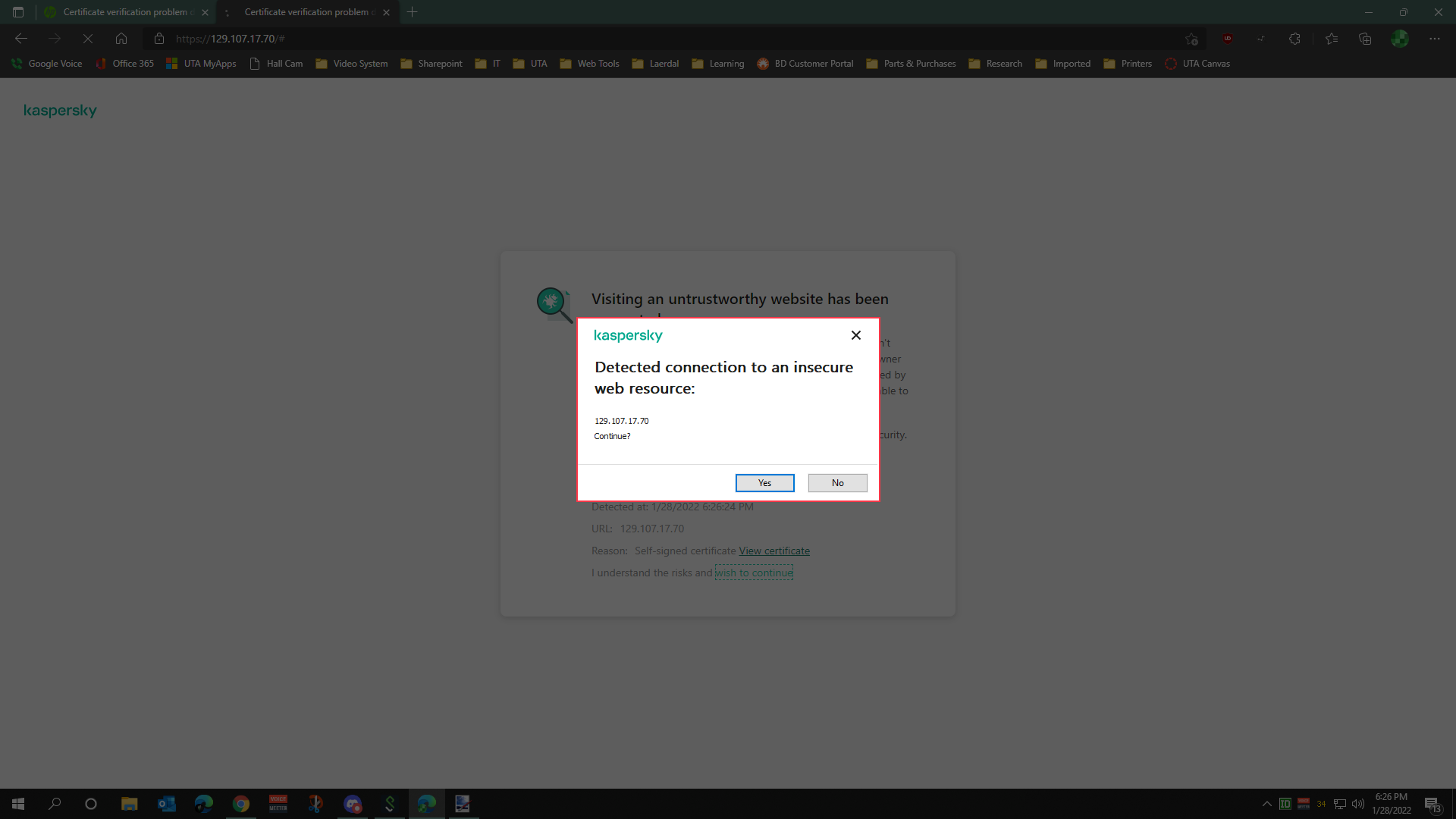
Task: Click No in Kaspersky dialog
Action: (x=837, y=483)
